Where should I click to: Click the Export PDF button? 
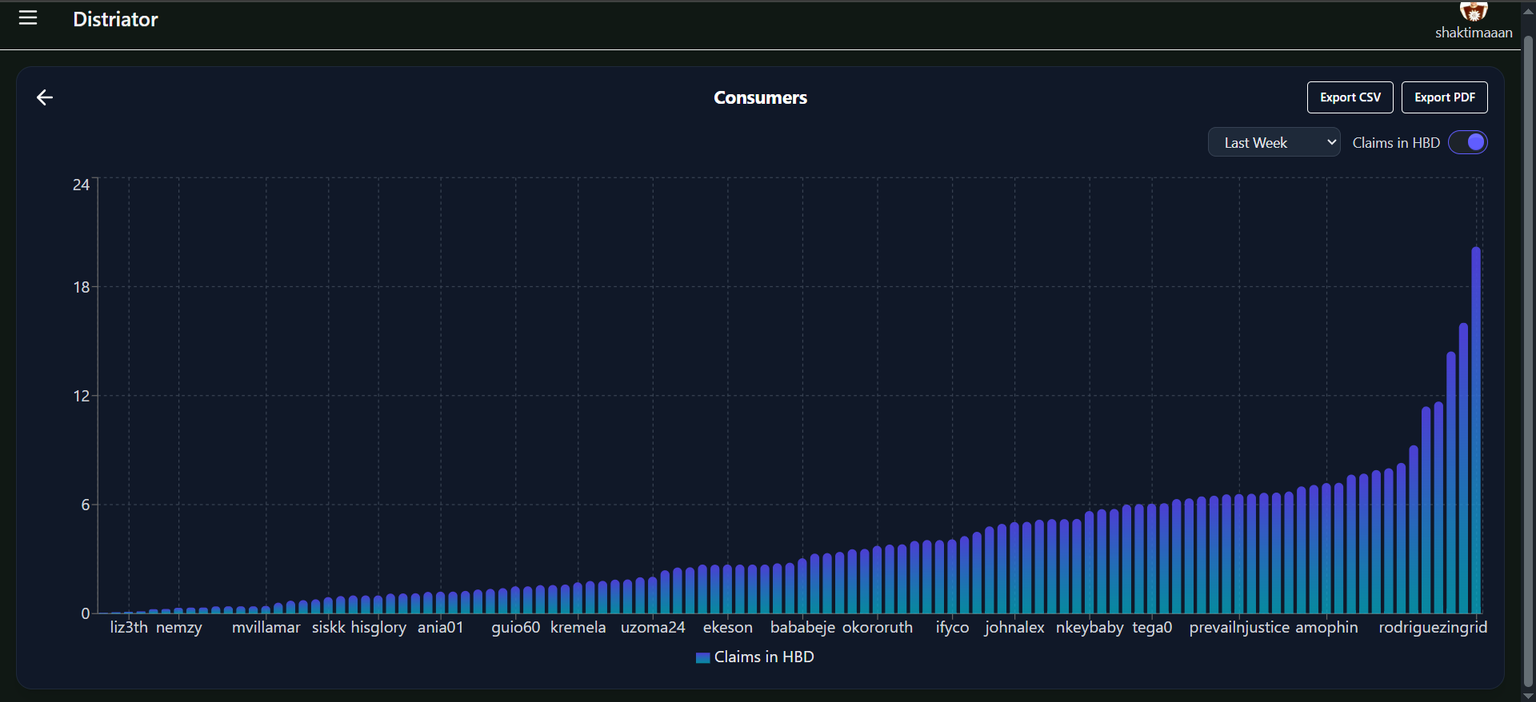(x=1444, y=97)
